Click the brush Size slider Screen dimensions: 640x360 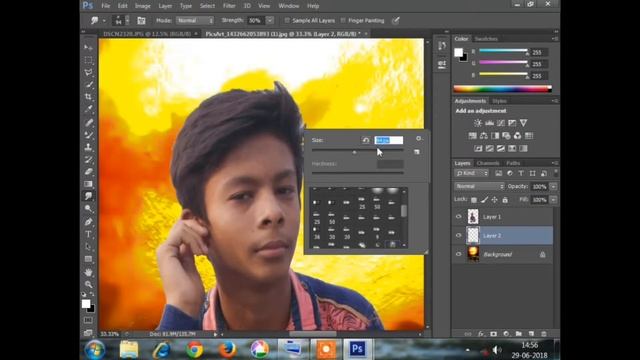[x=358, y=151]
